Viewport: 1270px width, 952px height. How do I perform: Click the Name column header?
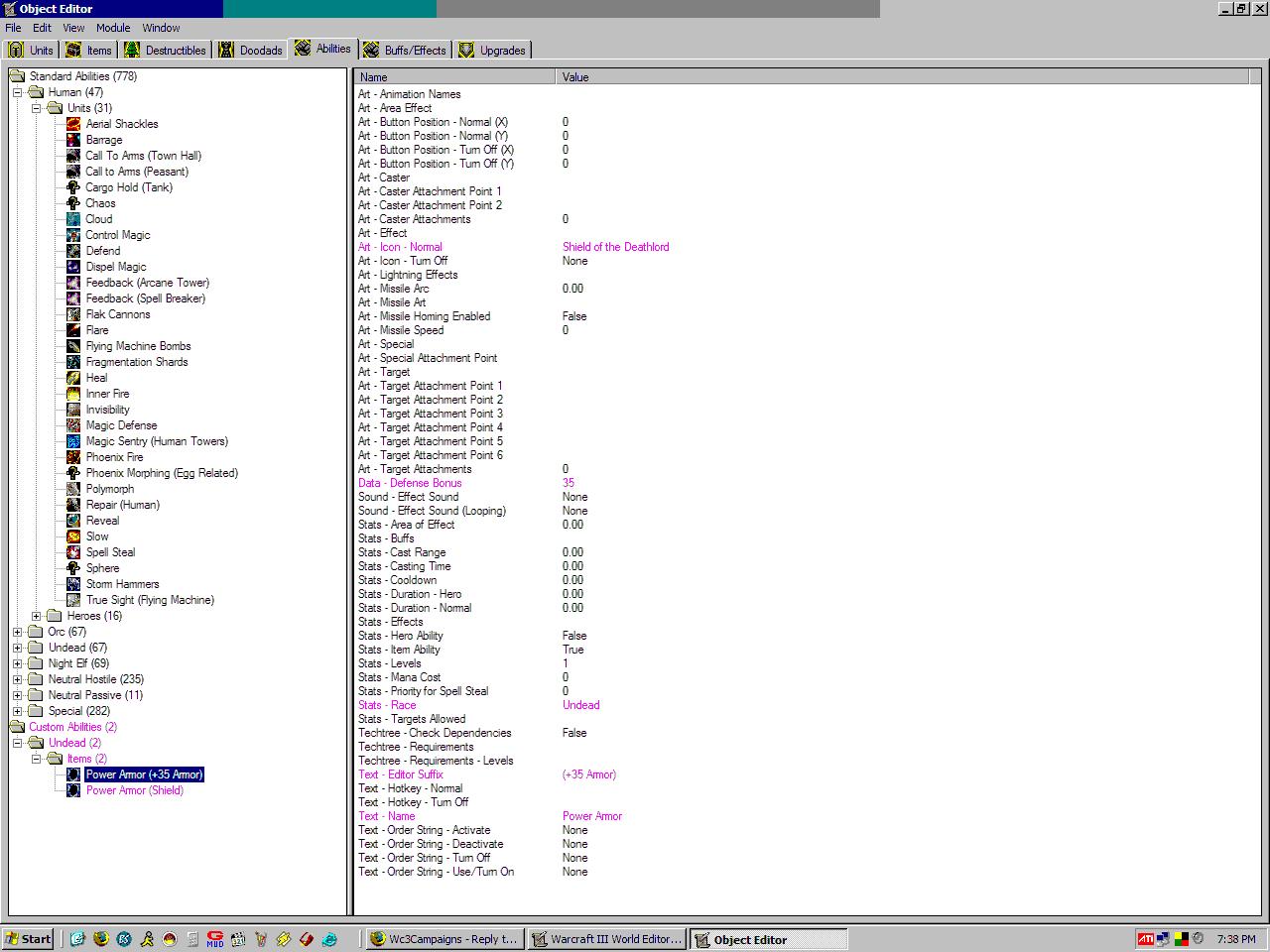(x=455, y=76)
